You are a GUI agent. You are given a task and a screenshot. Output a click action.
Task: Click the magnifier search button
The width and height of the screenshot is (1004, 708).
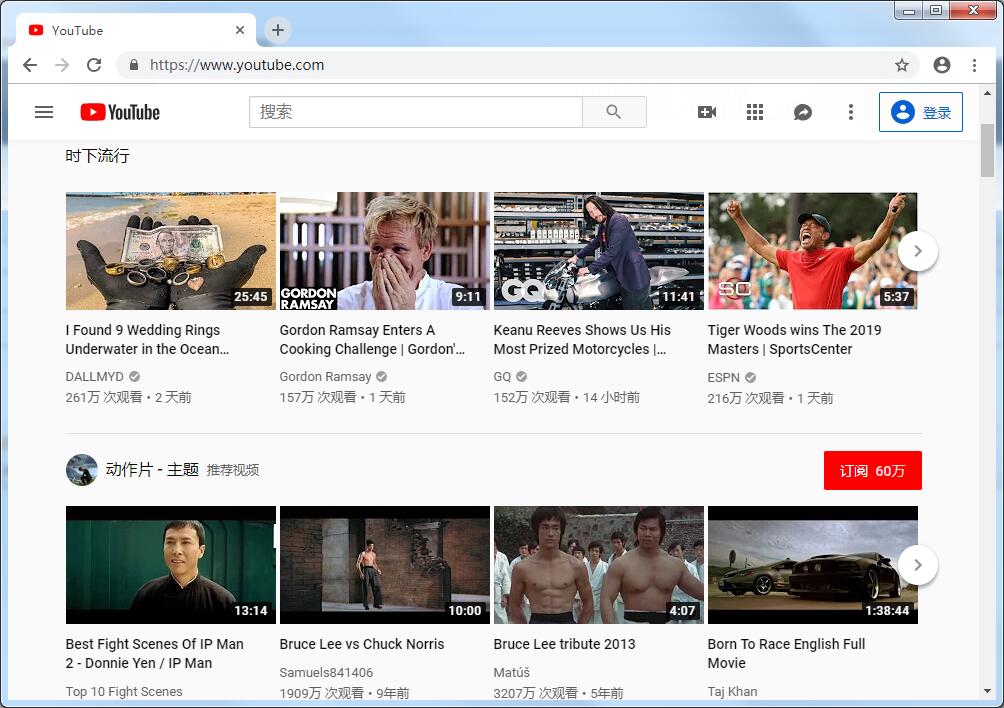point(614,112)
